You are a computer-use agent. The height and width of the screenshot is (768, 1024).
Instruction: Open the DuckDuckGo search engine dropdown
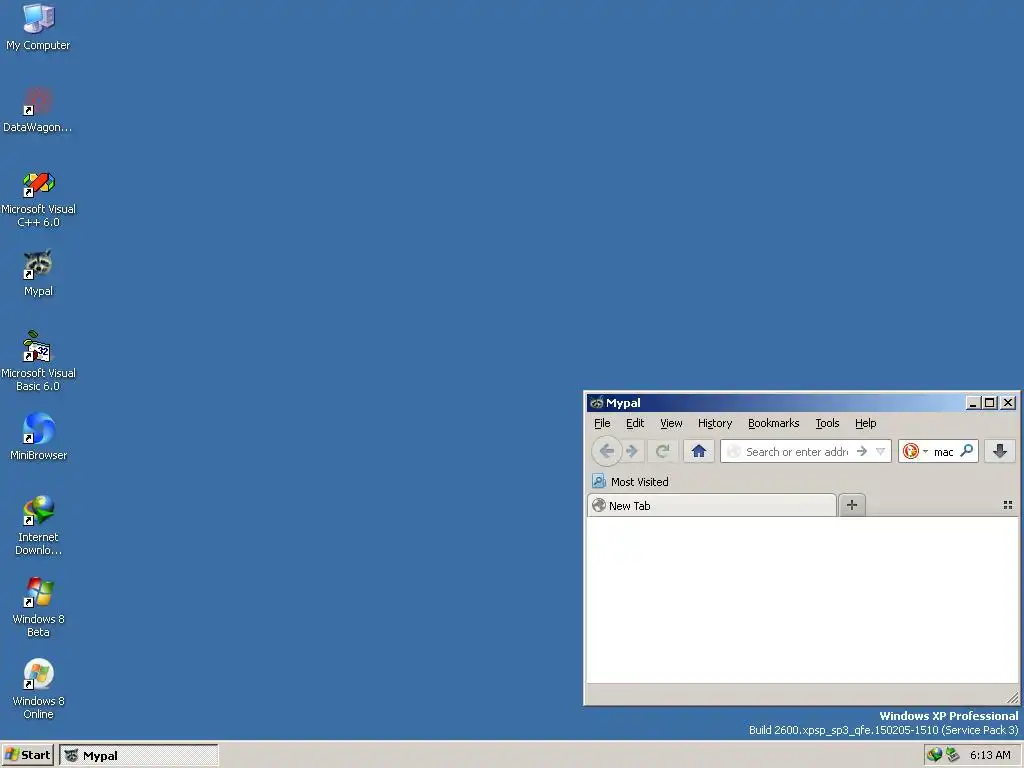pos(915,451)
